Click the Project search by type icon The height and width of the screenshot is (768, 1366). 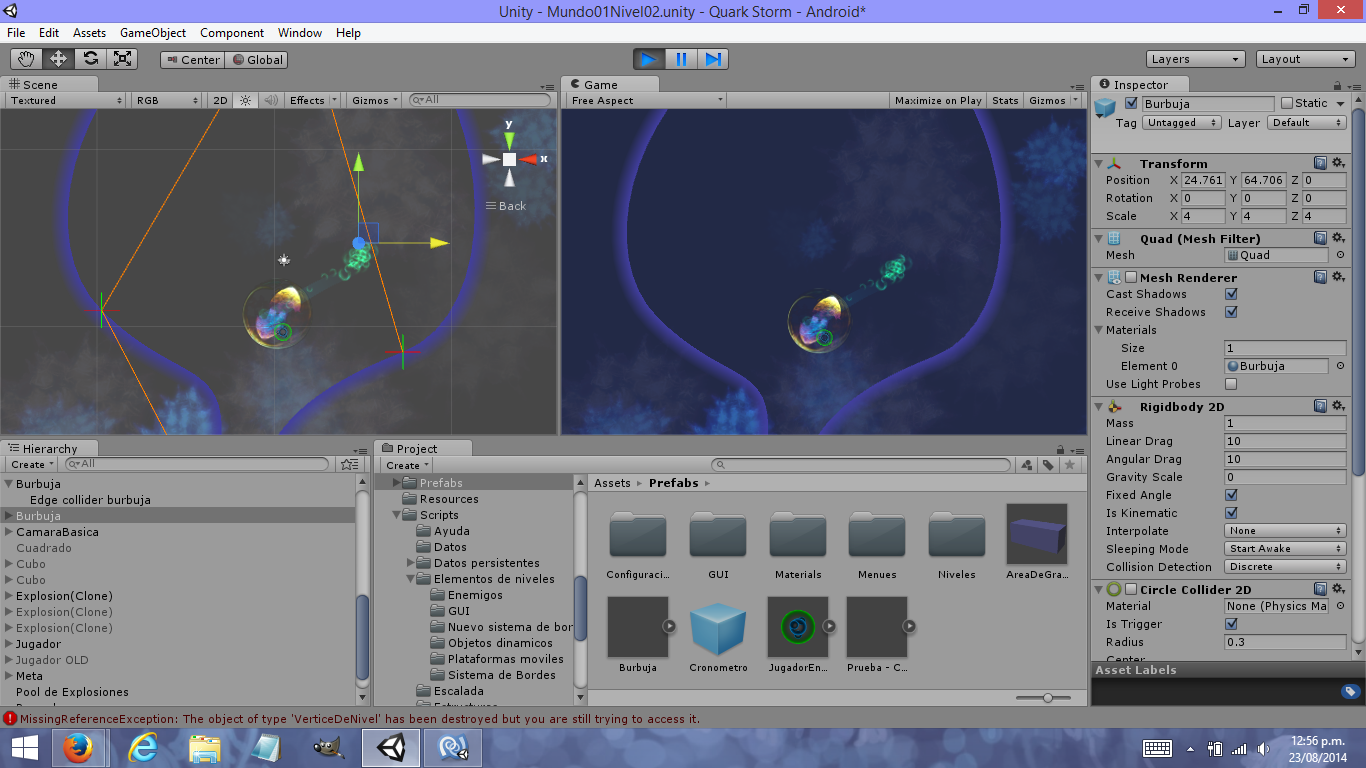pyautogui.click(x=1027, y=465)
